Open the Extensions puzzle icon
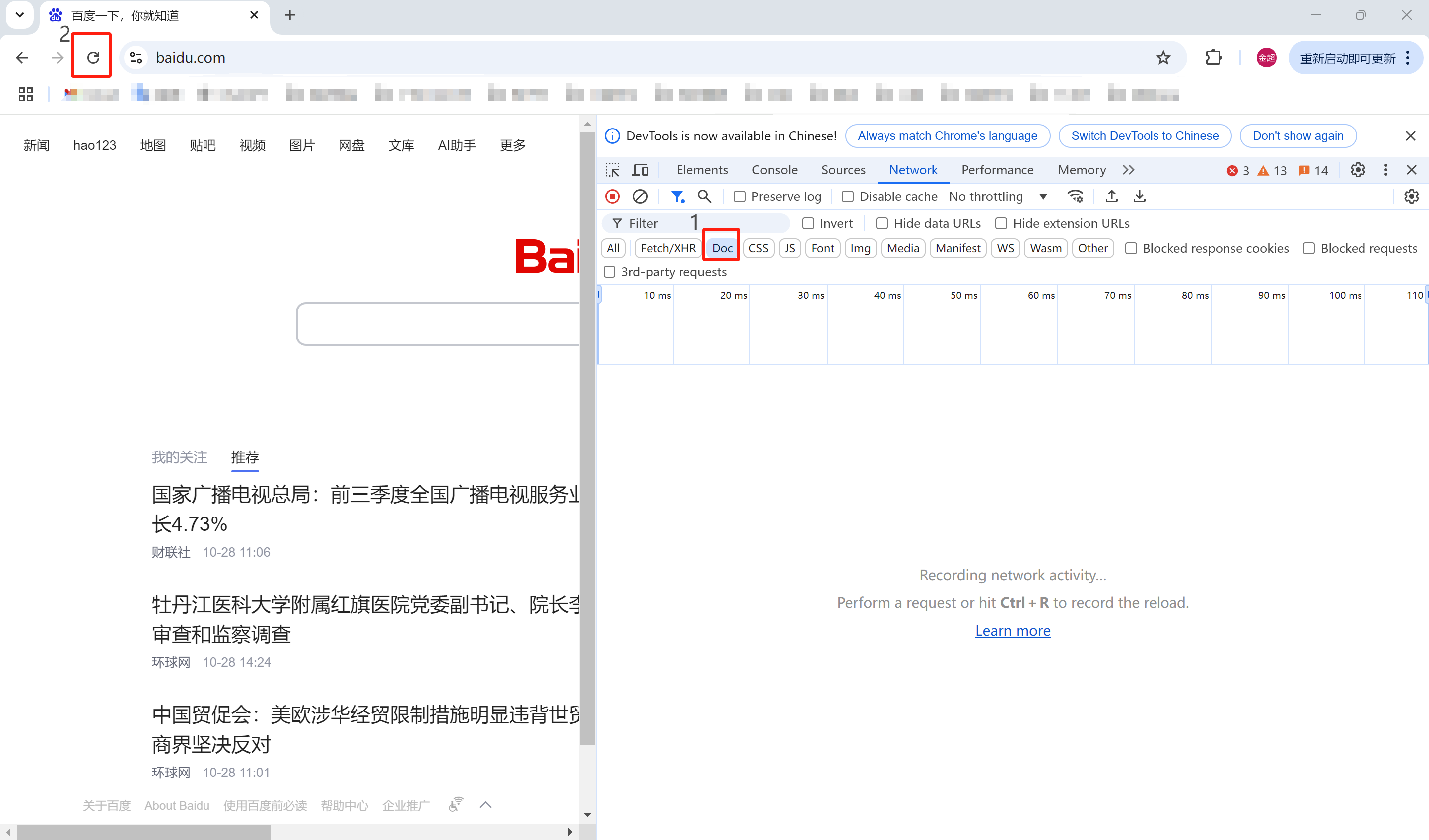This screenshot has width=1429, height=840. pos(1213,57)
